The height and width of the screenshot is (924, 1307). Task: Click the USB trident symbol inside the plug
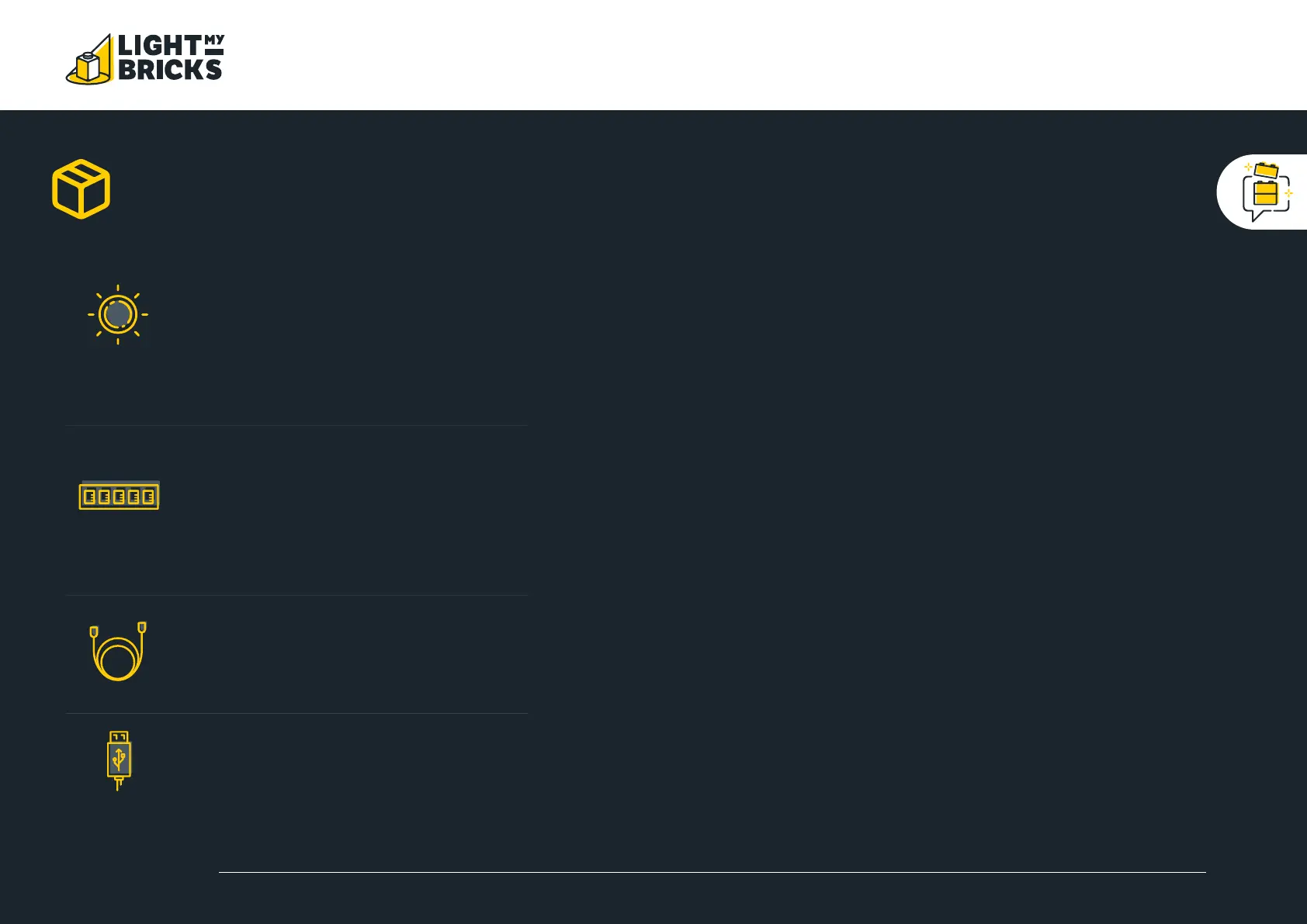[x=119, y=759]
